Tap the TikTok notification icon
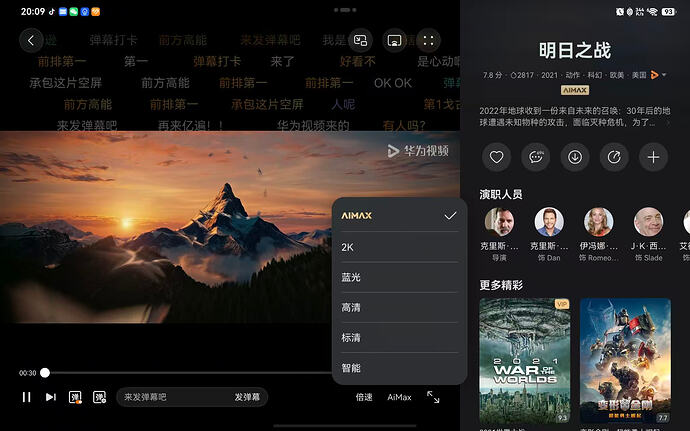Screen dimensions: 690x431 tap(52, 11)
